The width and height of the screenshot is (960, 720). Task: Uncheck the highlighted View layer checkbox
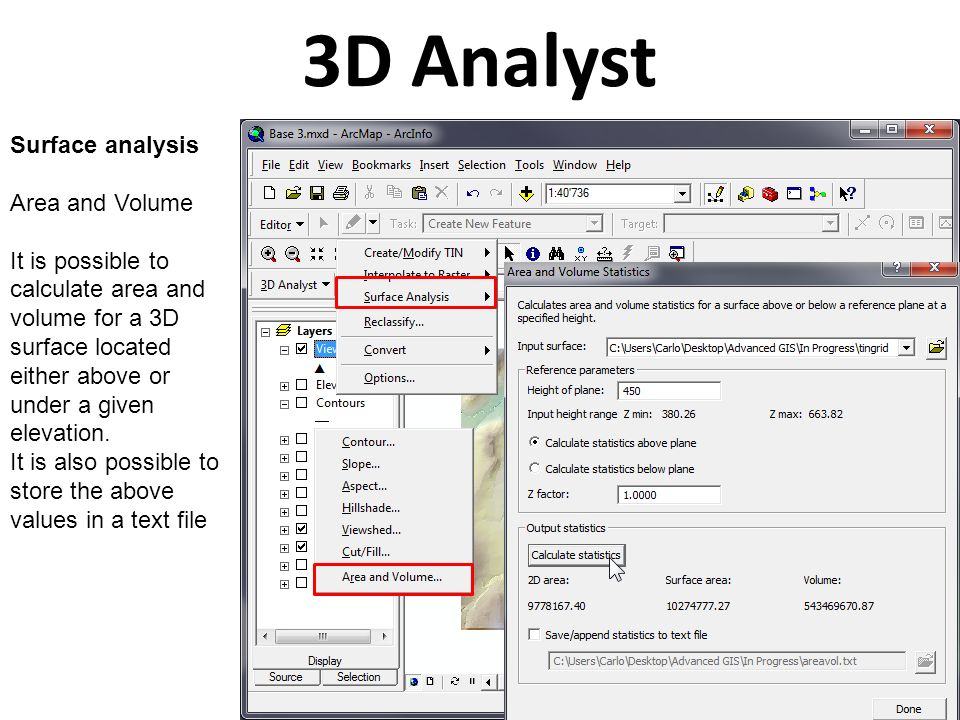301,349
